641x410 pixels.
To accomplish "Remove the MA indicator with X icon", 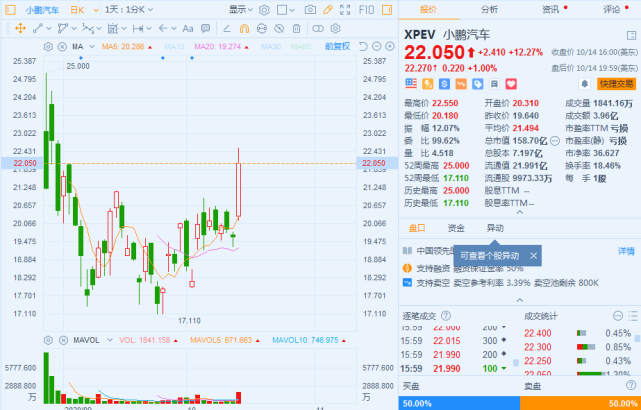I will (62, 47).
